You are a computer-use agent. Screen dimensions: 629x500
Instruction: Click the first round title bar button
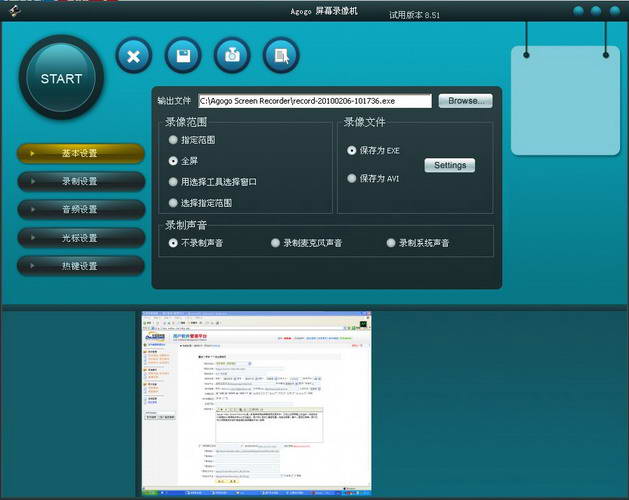point(578,11)
